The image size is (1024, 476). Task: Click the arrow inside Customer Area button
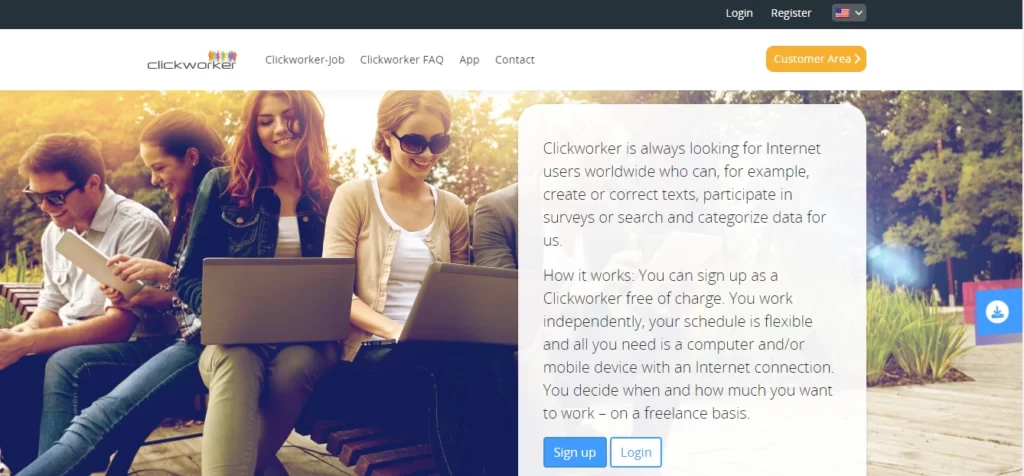(x=857, y=59)
